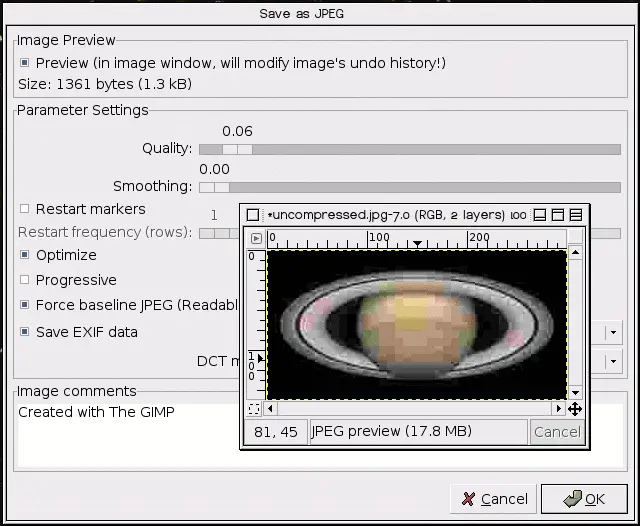Click the maximize icon of uncompressed.jpg window
The height and width of the screenshot is (526, 640).
pyautogui.click(x=558, y=215)
